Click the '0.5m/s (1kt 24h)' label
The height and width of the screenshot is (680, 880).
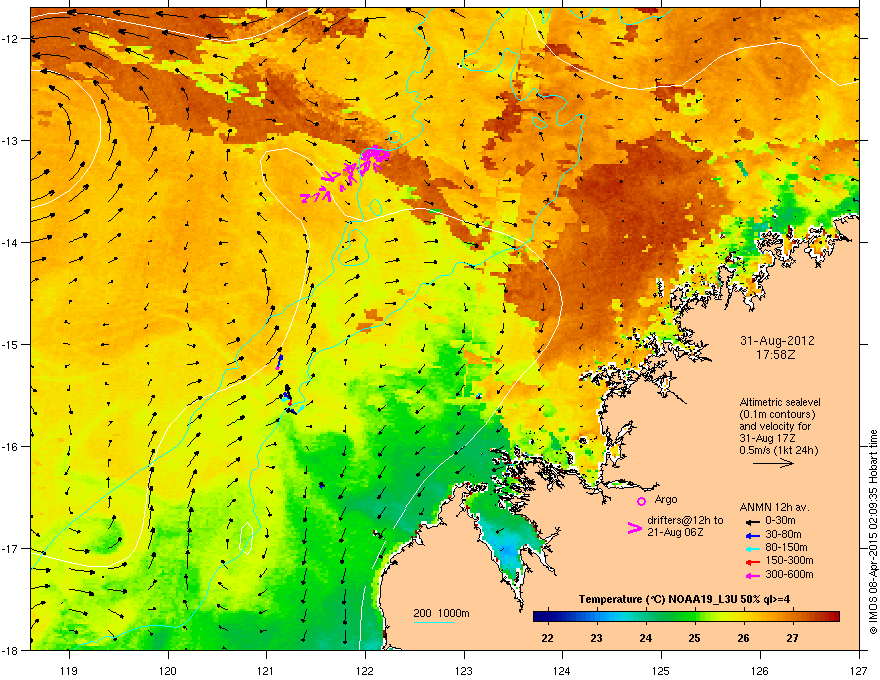[x=778, y=450]
